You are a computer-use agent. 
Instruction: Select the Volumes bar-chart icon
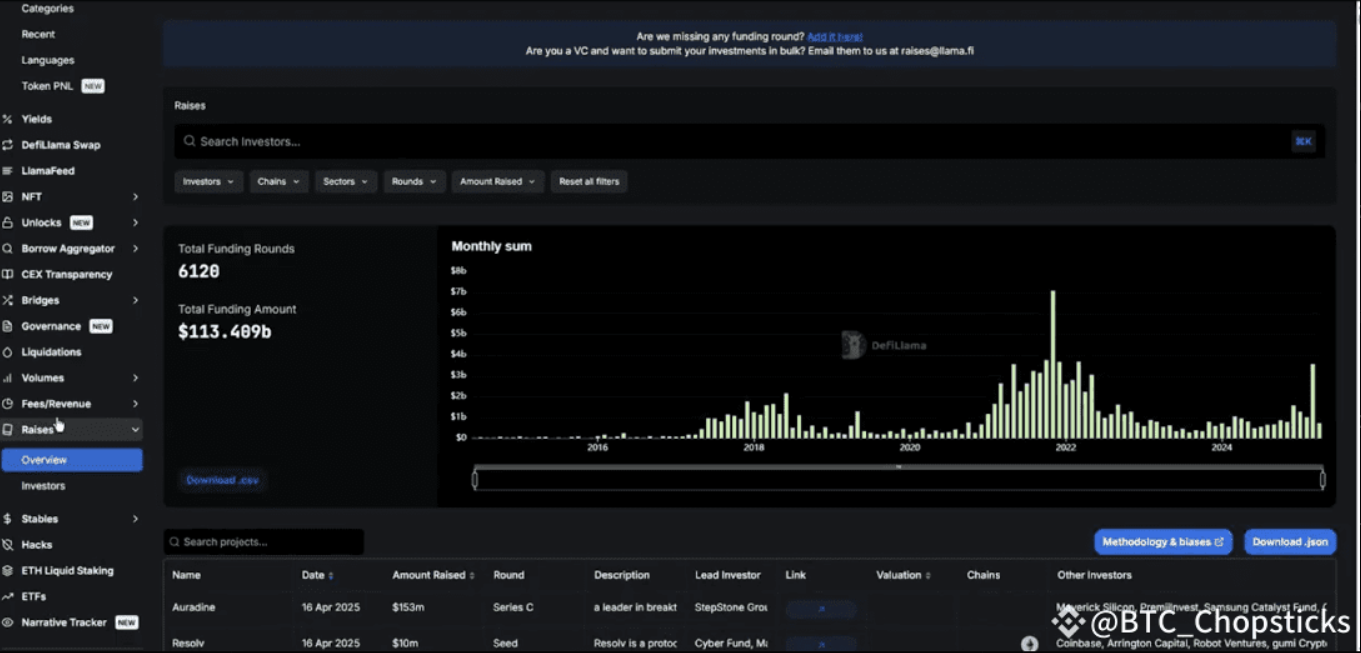click(x=8, y=378)
